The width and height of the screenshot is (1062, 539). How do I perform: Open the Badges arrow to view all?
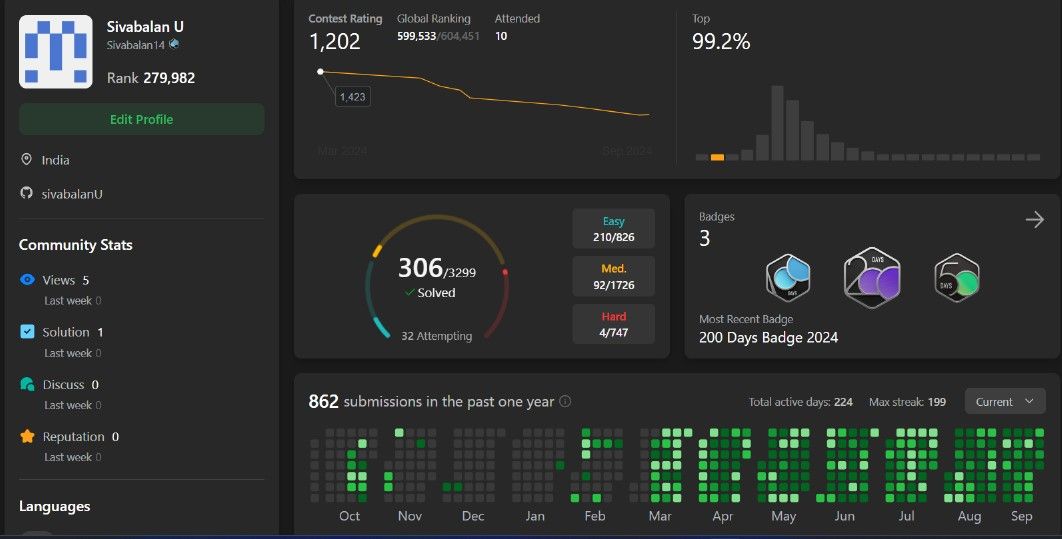point(1034,219)
